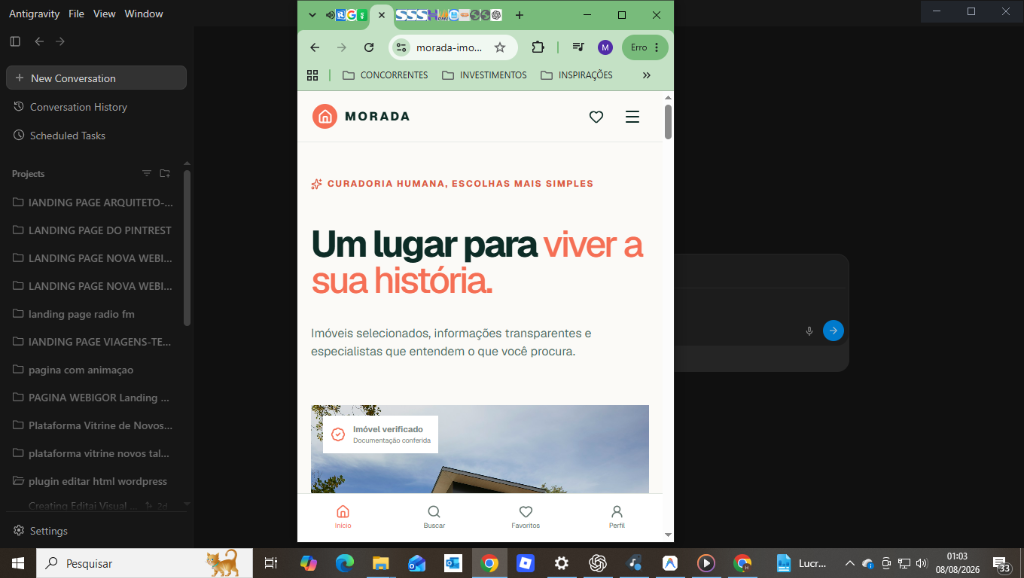Go back in Antigravity navigation
Screen dimensions: 1024x578
click(39, 41)
